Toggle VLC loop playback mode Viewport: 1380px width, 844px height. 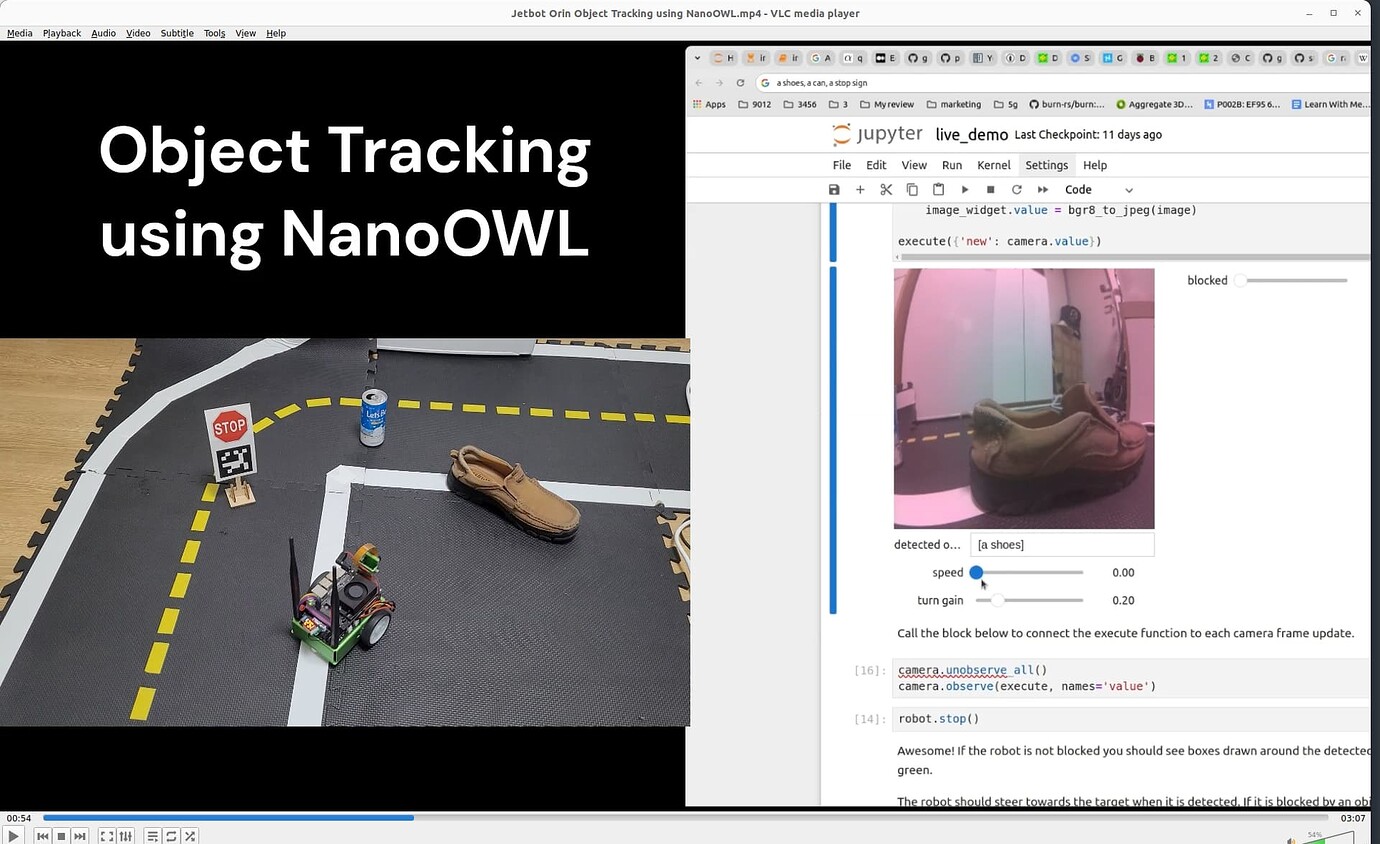pos(171,836)
